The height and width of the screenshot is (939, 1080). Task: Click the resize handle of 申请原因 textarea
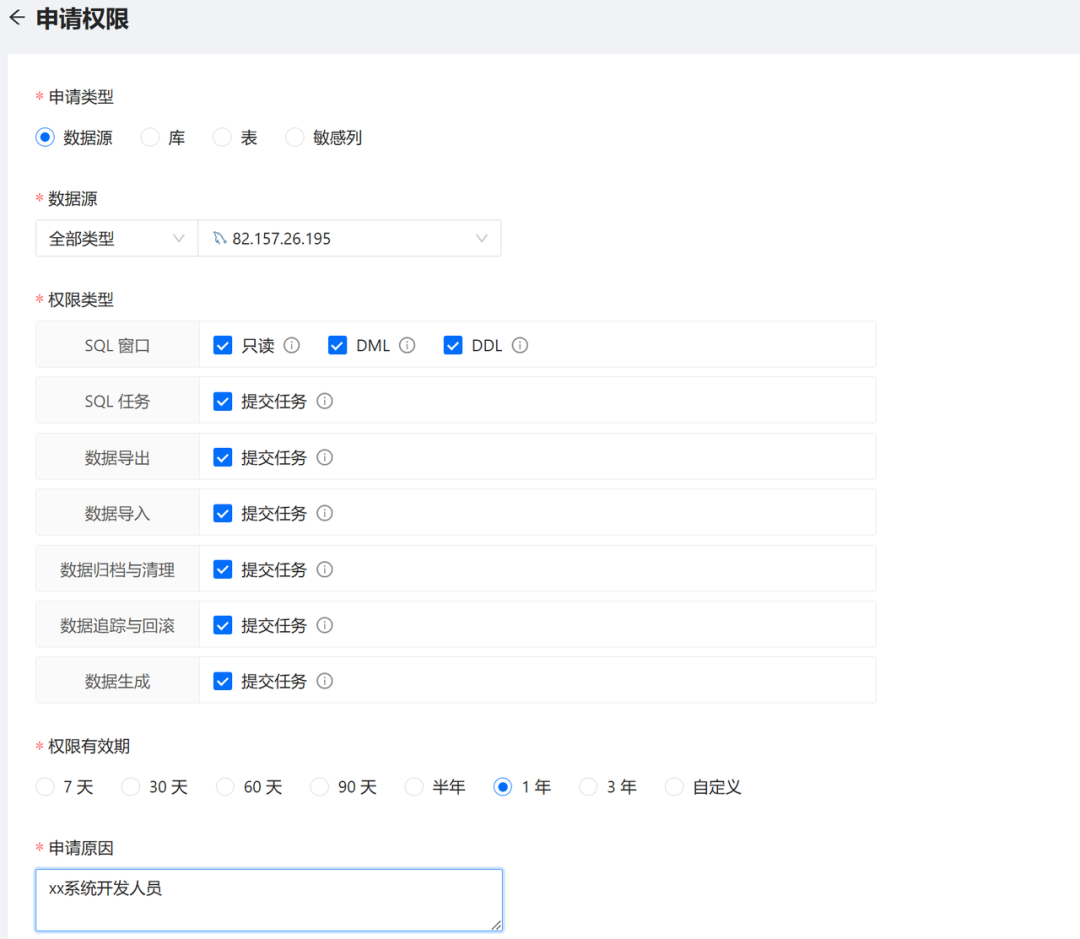coord(496,925)
